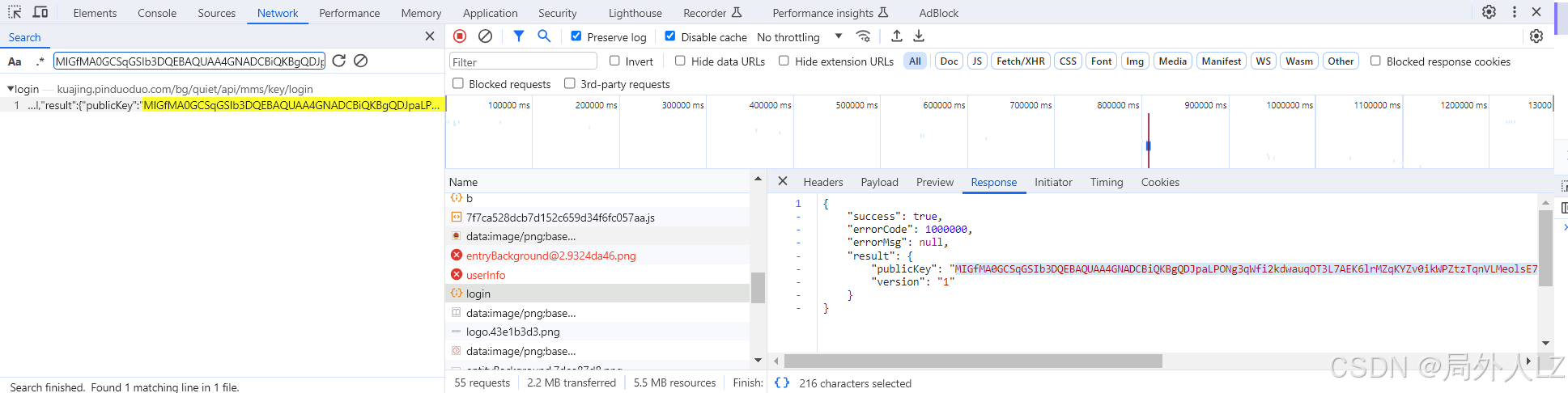Filter requests by Doc type
Viewport: 1568px width, 393px height.
[949, 61]
